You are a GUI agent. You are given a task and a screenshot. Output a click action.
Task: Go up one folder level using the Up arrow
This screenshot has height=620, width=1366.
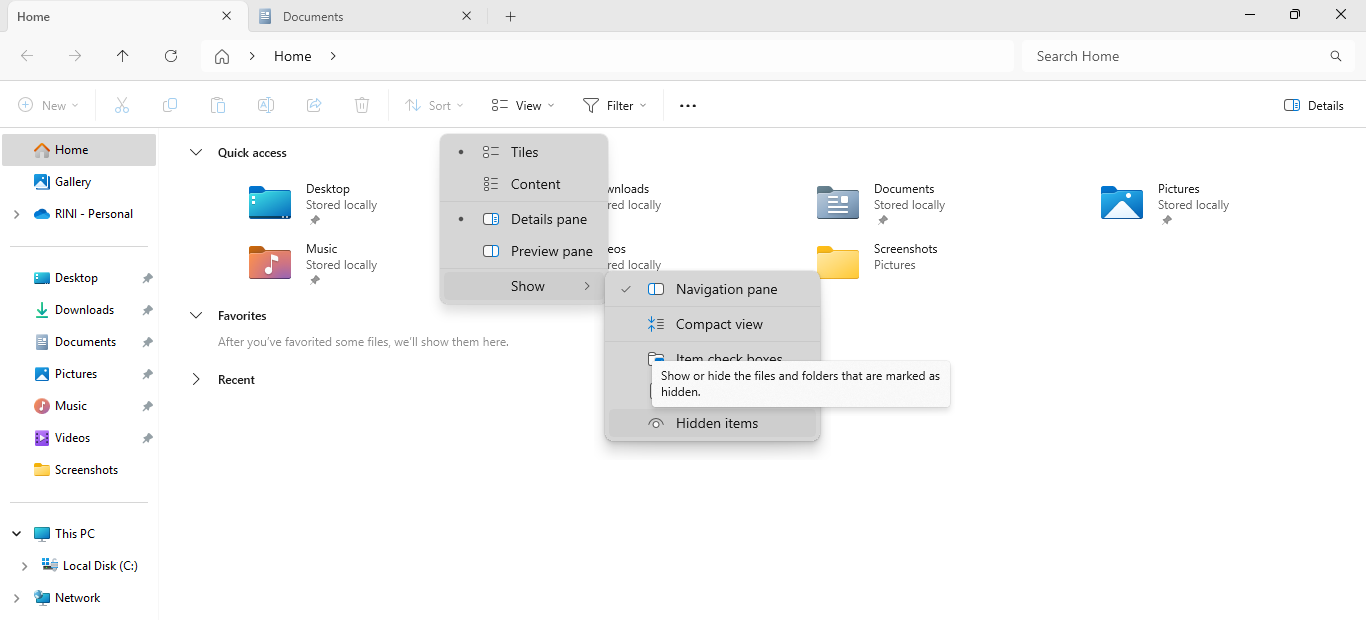pyautogui.click(x=123, y=56)
